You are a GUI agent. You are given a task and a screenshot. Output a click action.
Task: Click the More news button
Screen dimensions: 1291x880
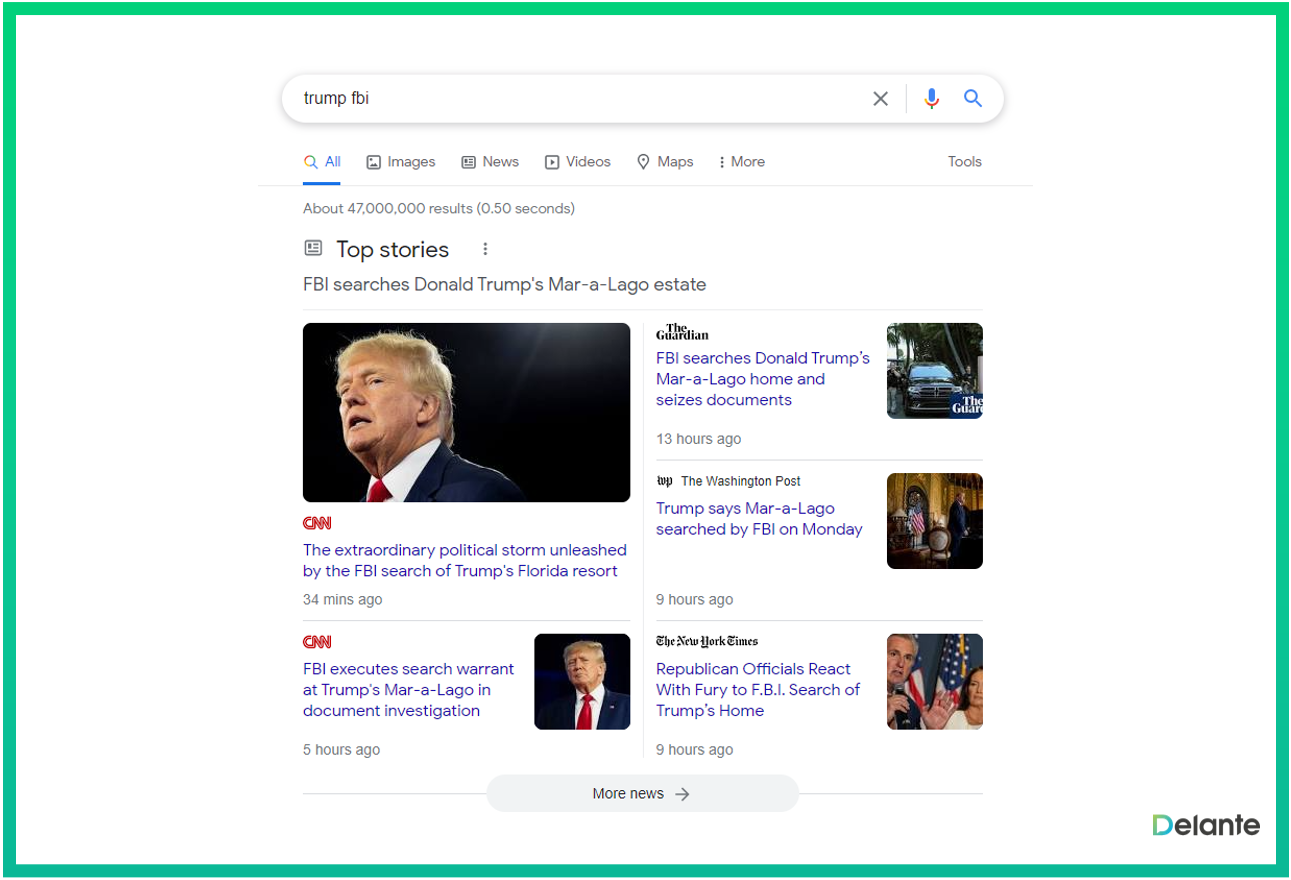click(642, 794)
